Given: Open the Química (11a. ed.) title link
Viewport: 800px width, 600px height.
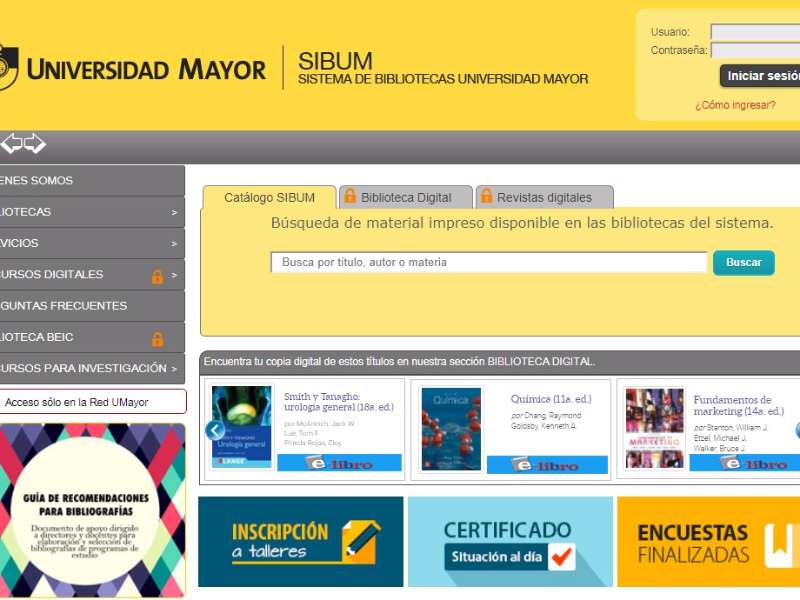Looking at the screenshot, I should [551, 399].
